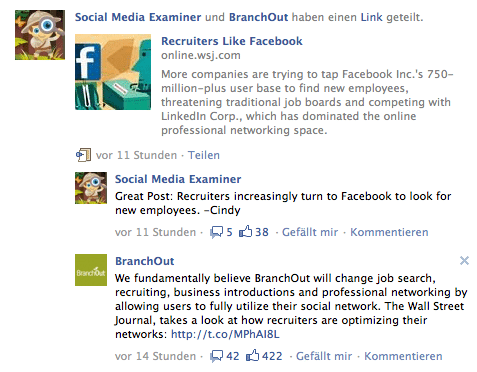Screen dimensions: 477x372
Task: Open the Recruiters Like Facebook headline
Action: coord(232,41)
